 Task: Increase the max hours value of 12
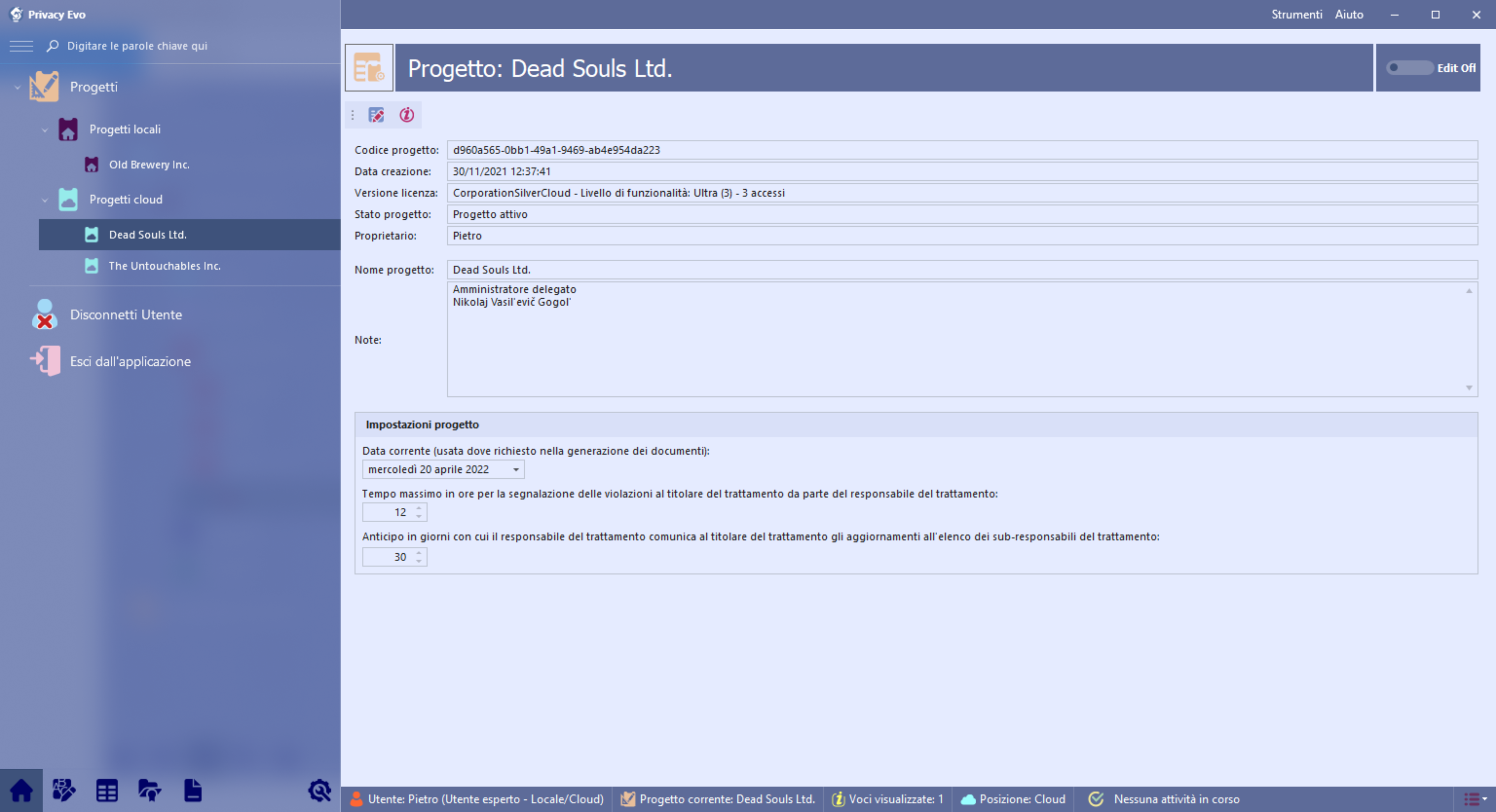(419, 508)
